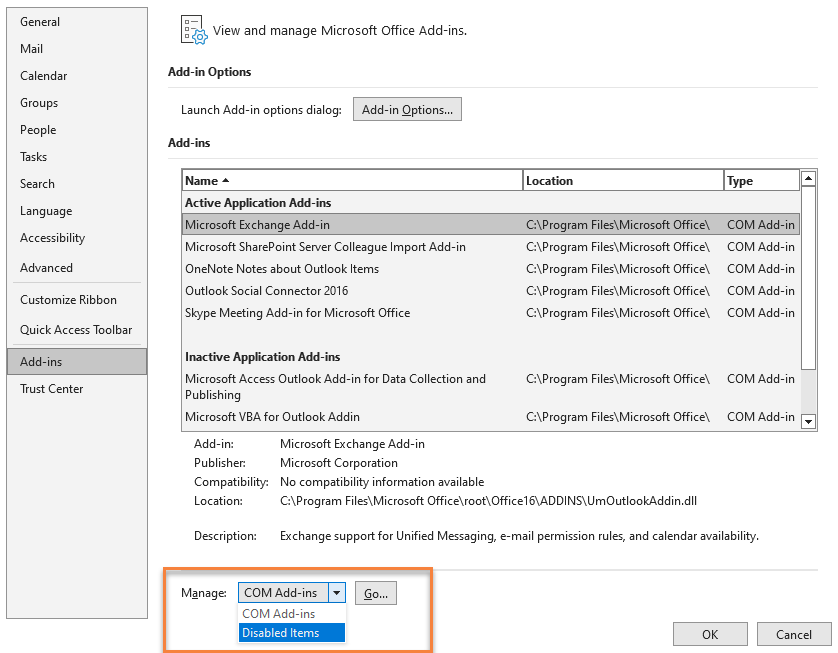The image size is (838, 653).
Task: Select Microsoft Access Outlook Add-in for Data Collection
Action: coord(491,387)
